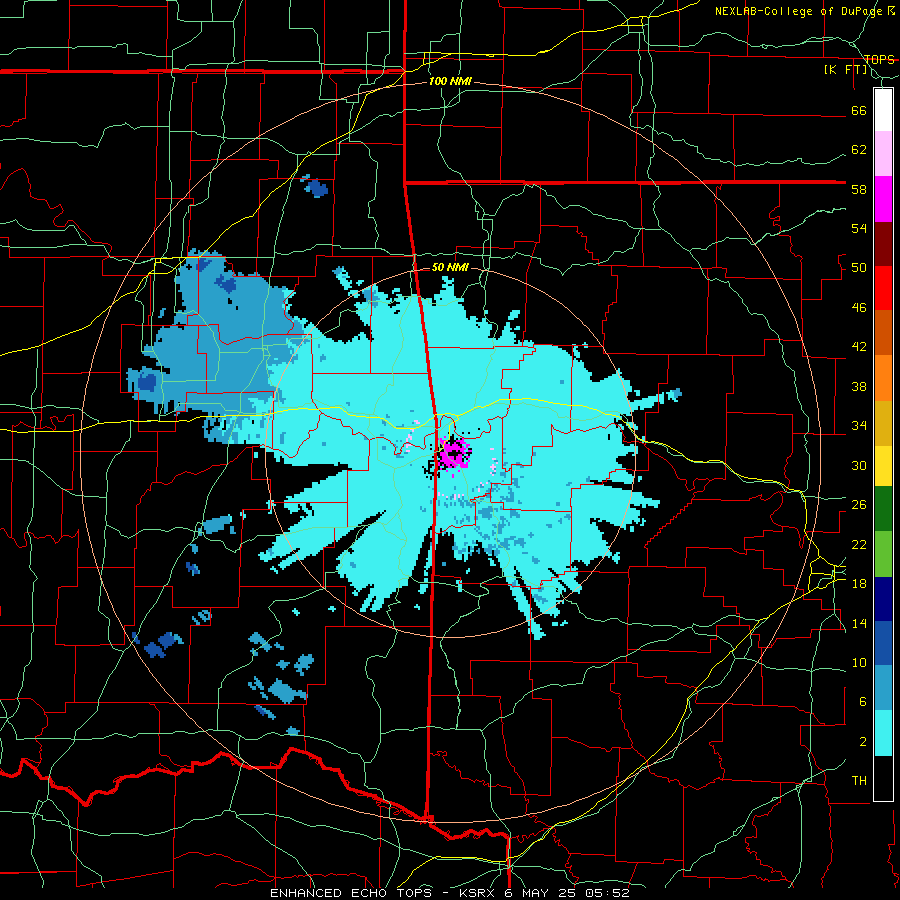
Task: Click the TH threshold label
Action: coord(859,781)
